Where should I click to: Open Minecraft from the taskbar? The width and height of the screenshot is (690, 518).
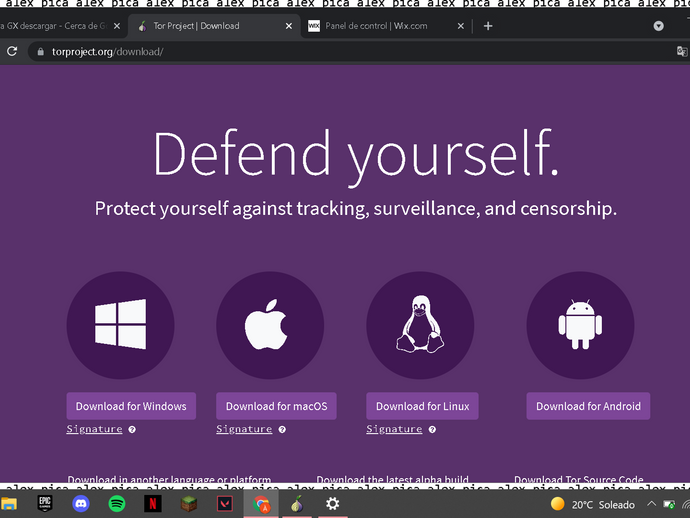[x=189, y=504]
